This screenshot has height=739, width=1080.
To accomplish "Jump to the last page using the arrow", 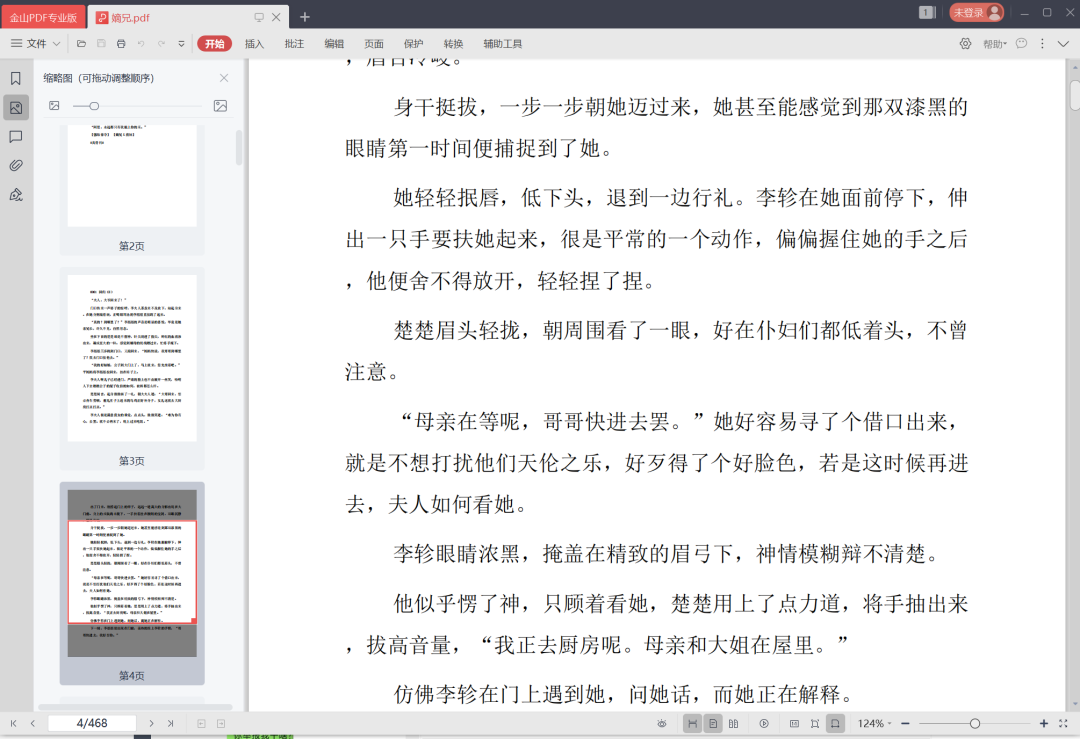I will (x=171, y=723).
